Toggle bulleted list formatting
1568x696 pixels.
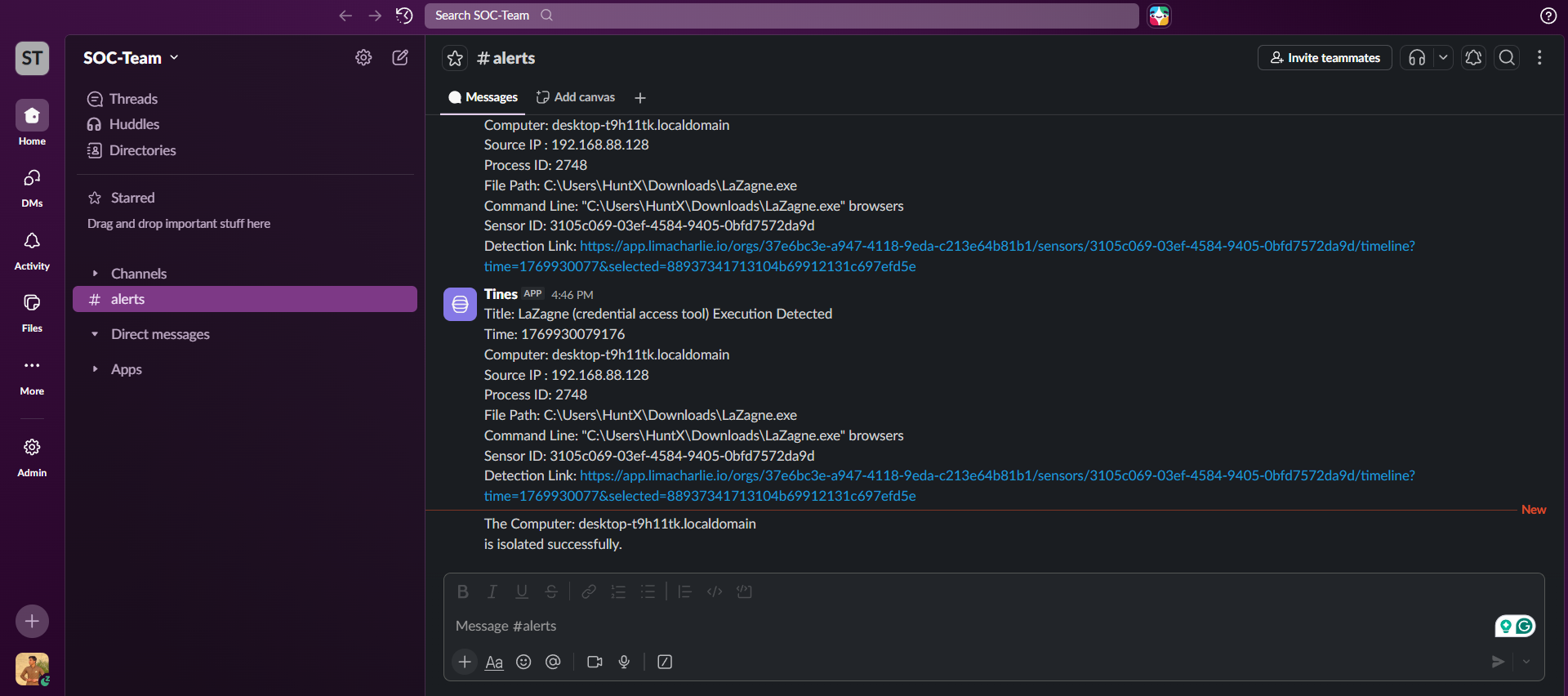[648, 591]
